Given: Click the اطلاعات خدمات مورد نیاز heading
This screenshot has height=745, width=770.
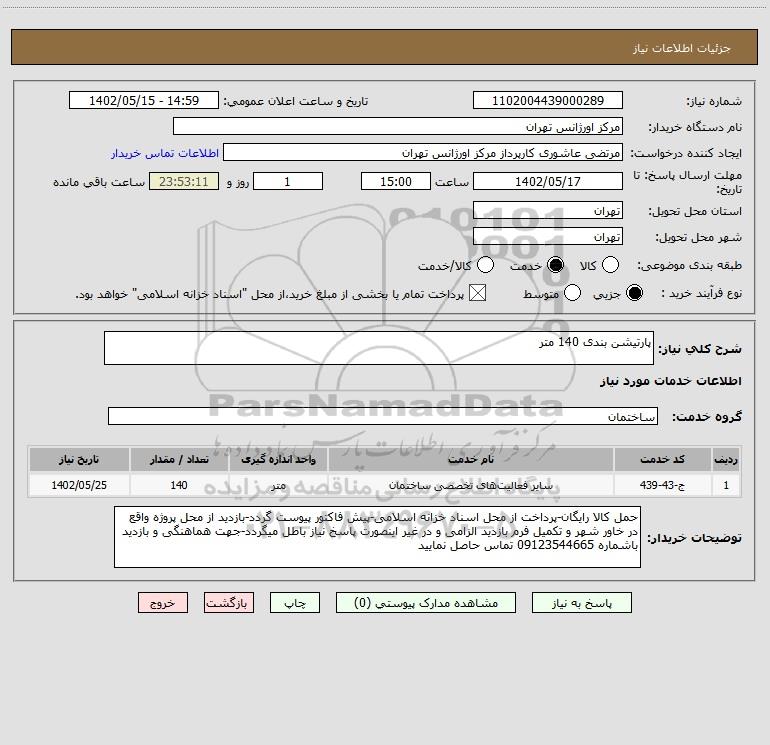Looking at the screenshot, I should point(671,381).
